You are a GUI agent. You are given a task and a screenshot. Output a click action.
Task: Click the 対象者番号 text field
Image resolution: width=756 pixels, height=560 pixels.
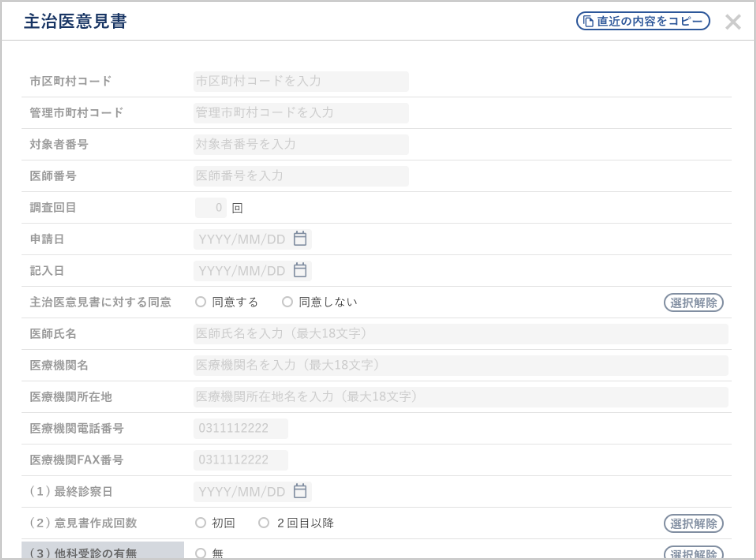pos(301,144)
